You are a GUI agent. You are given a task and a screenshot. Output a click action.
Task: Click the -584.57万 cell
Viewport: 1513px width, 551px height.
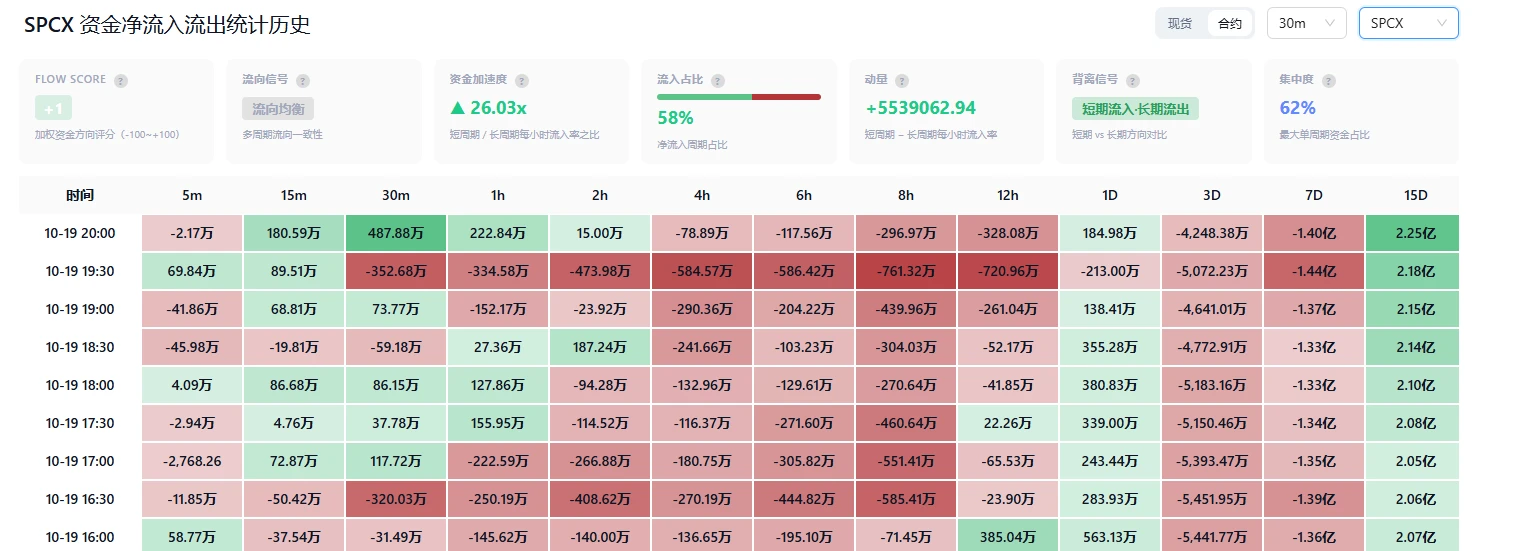click(702, 271)
